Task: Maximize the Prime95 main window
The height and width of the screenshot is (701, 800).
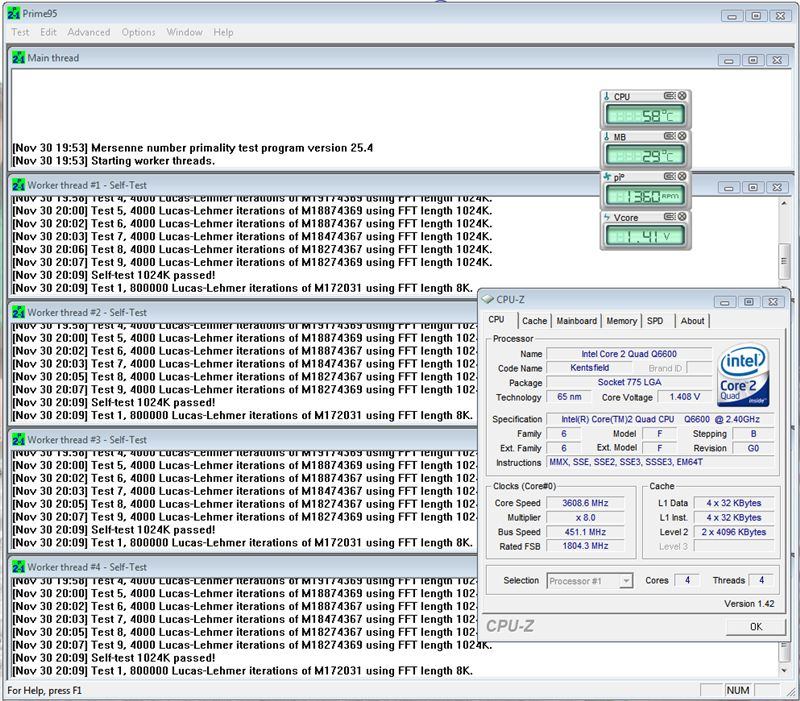Action: pos(756,16)
